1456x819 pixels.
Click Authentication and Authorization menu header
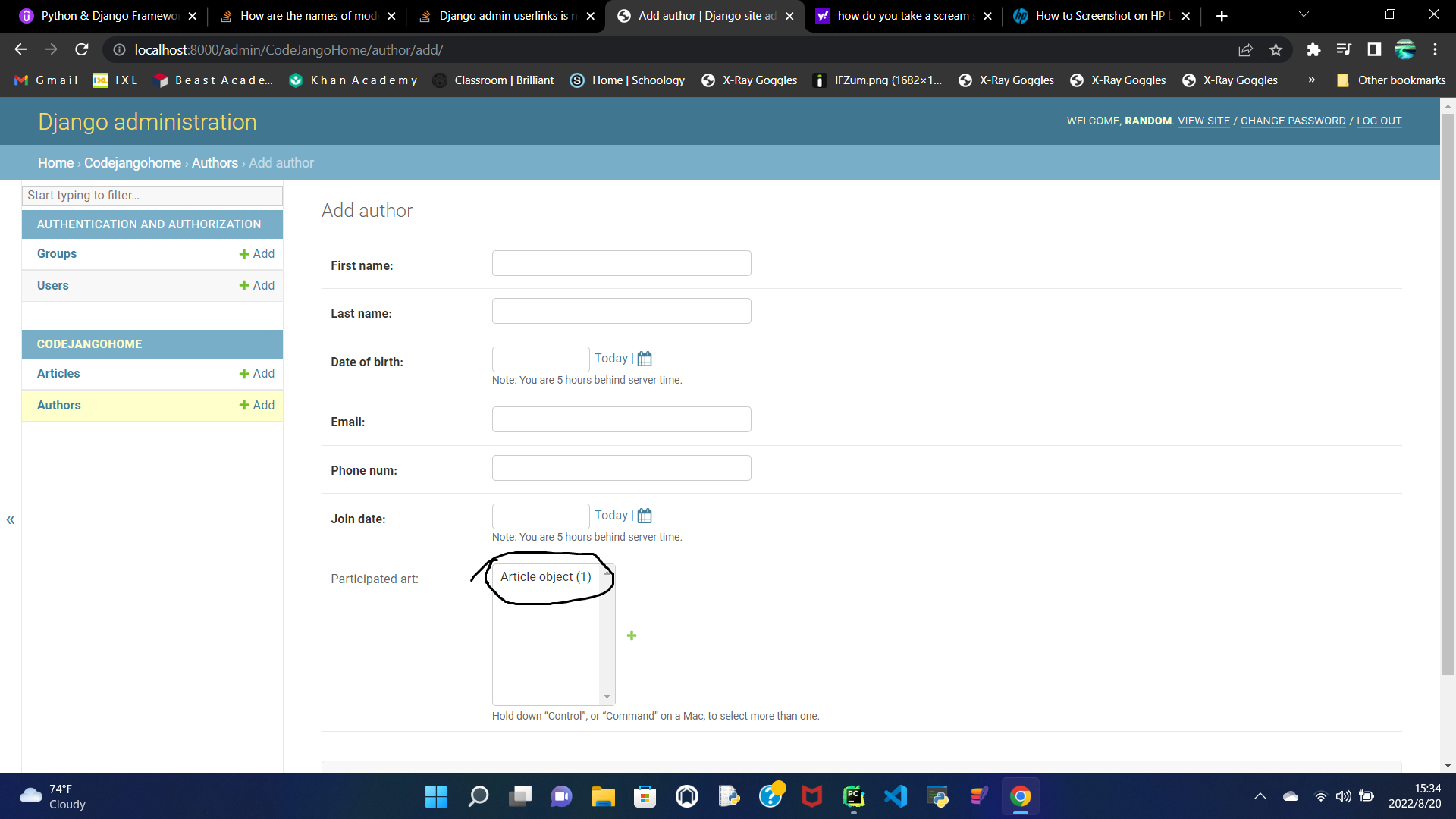(152, 224)
